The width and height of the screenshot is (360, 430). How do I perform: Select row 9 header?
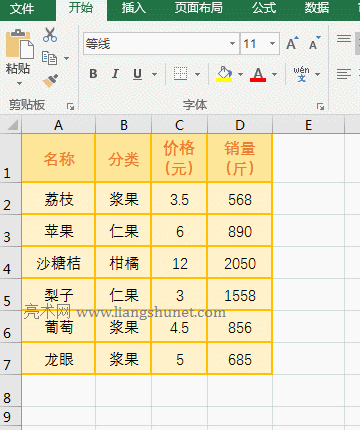(11, 416)
